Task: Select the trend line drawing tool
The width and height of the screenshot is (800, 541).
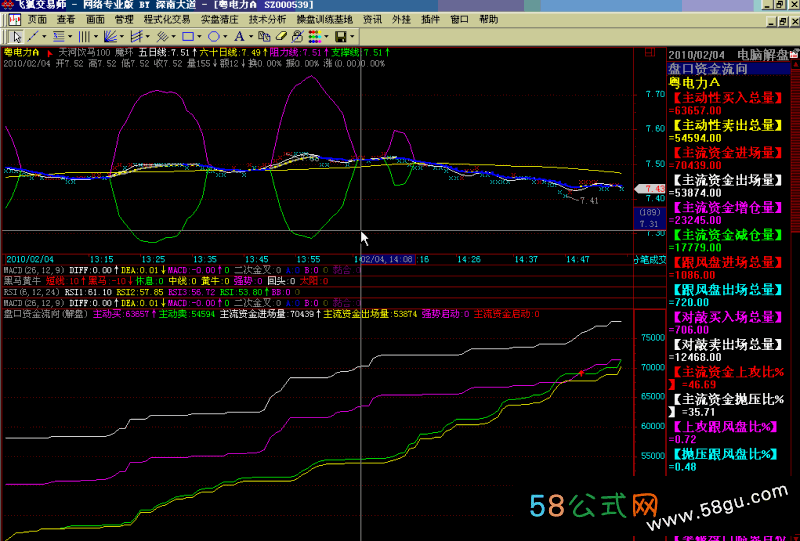Action: 33,37
